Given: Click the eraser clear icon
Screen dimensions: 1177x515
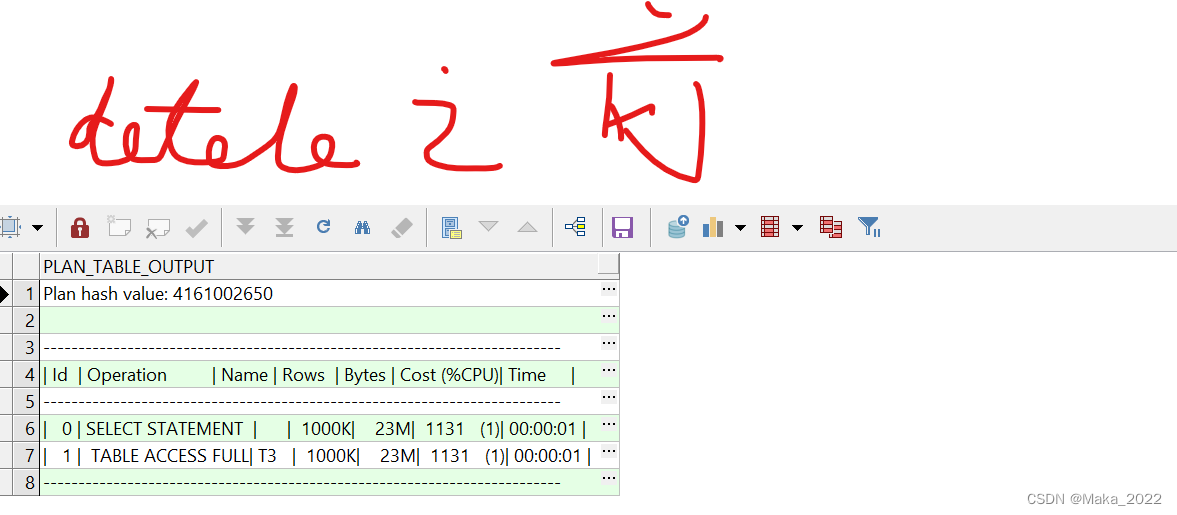Looking at the screenshot, I should 402,227.
